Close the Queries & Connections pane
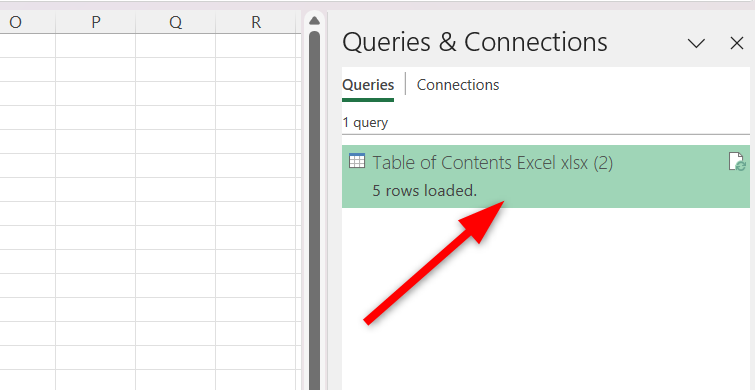This screenshot has width=755, height=390. point(737,43)
